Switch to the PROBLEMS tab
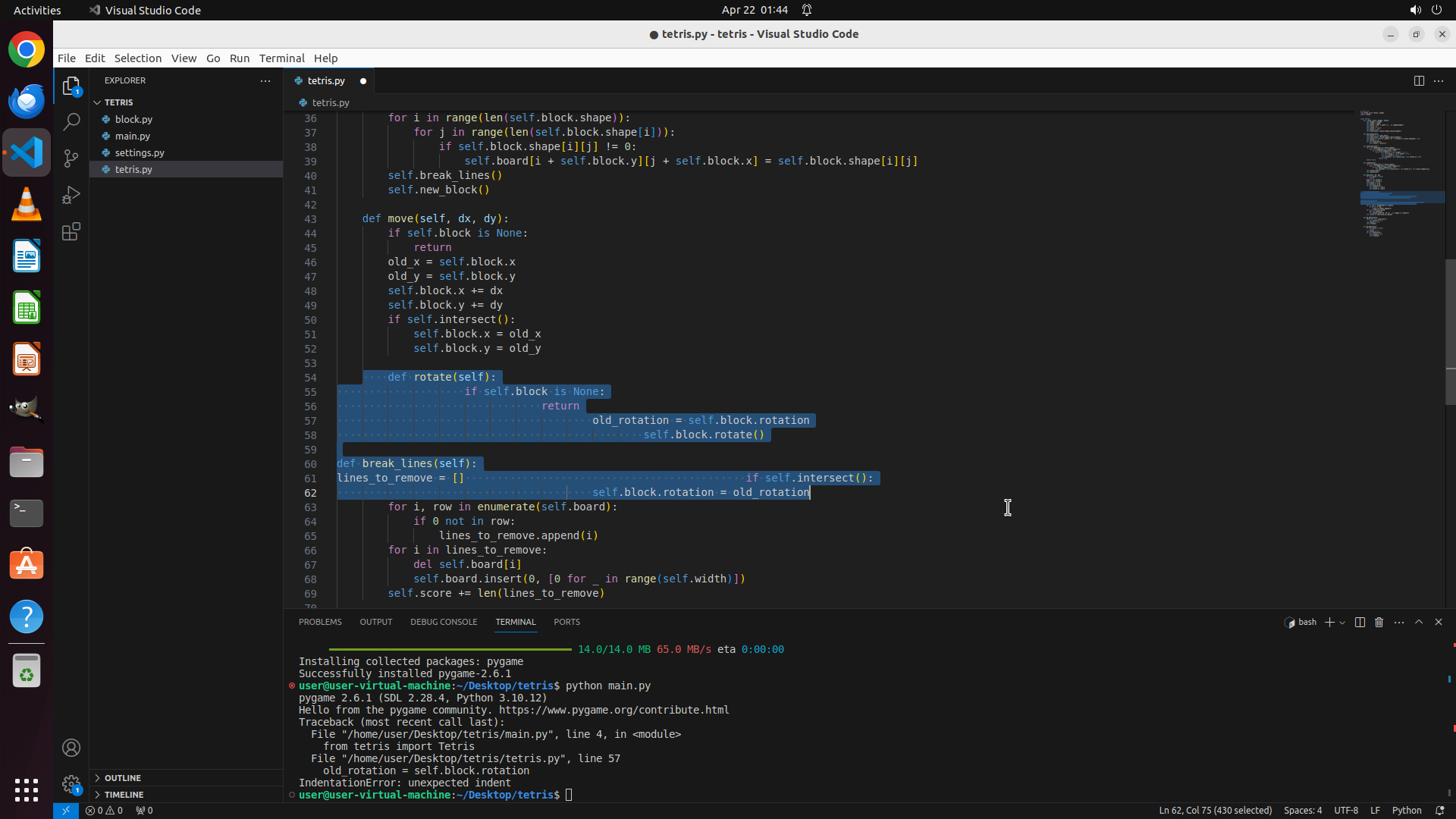 (x=320, y=622)
